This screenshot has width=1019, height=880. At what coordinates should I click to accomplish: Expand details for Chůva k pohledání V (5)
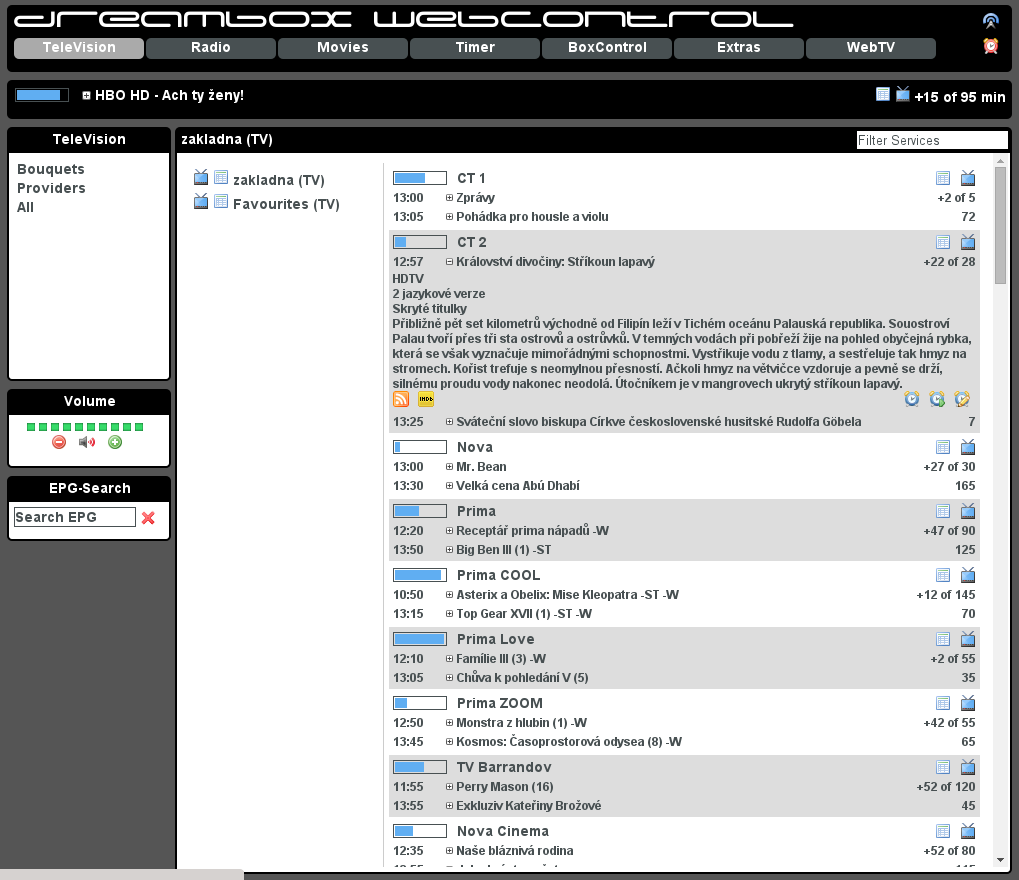click(x=449, y=678)
